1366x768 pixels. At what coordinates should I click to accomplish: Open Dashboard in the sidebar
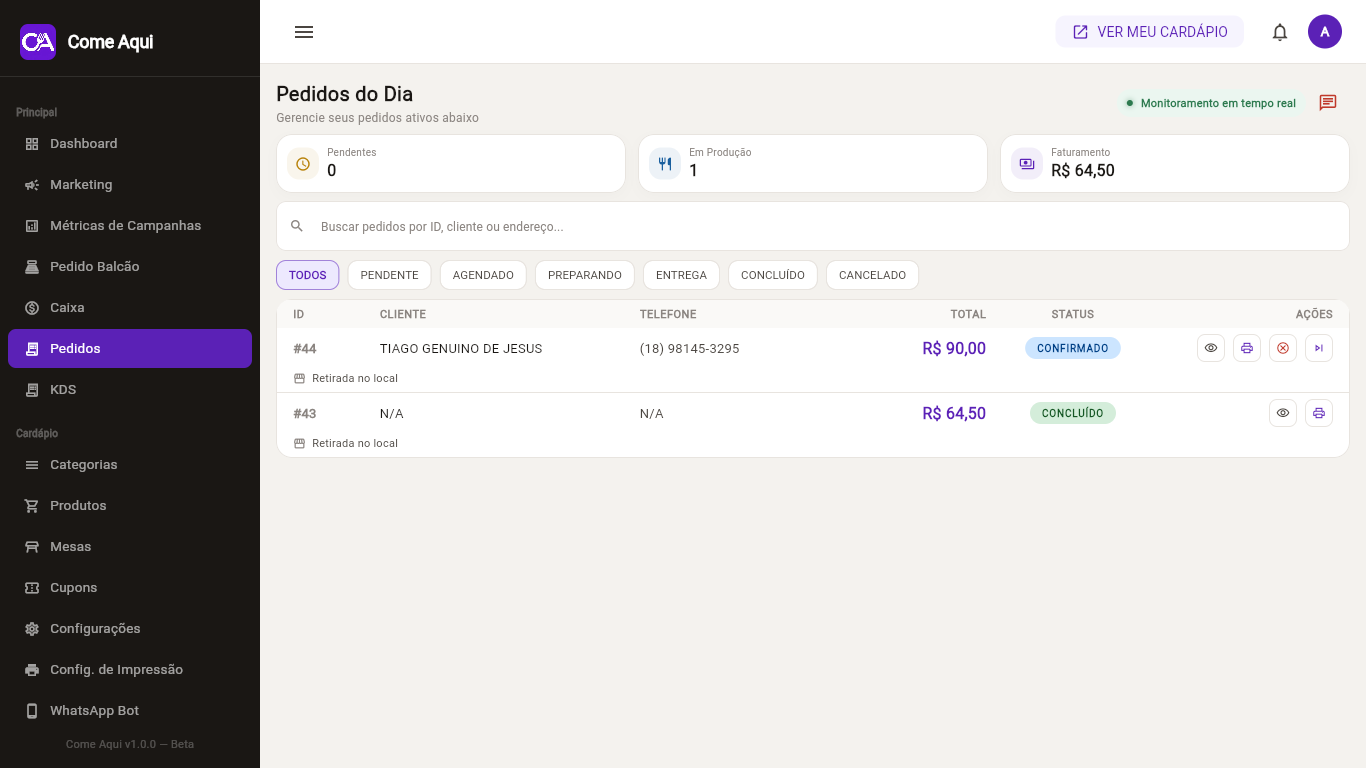tap(130, 144)
